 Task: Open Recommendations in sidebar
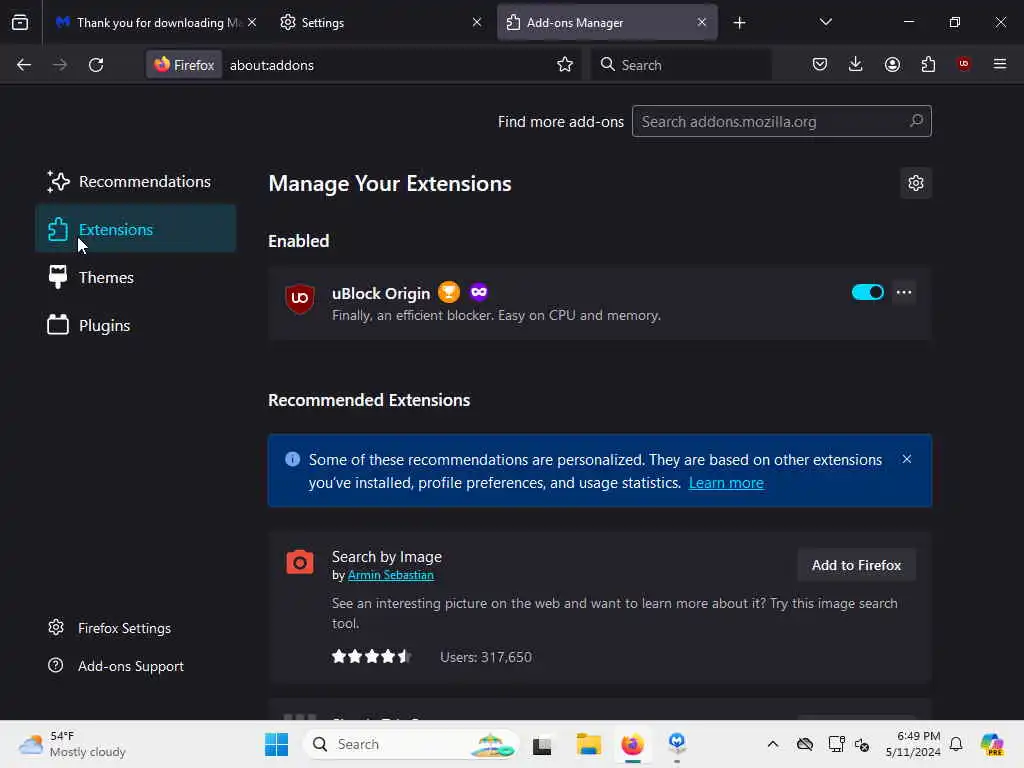pyautogui.click(x=135, y=182)
